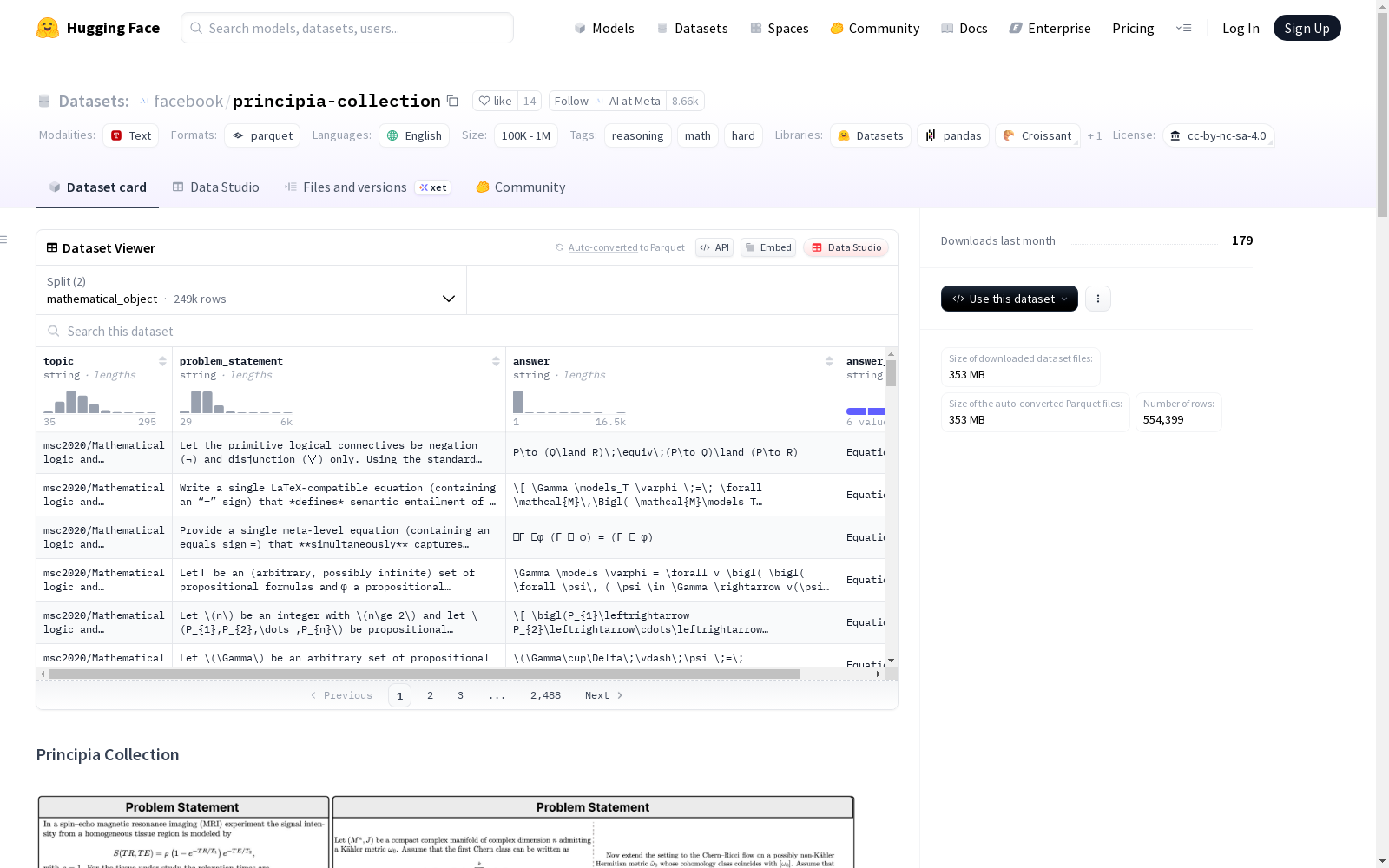Click the topic lengths histogram
The width and height of the screenshot is (1389, 868).
click(x=100, y=401)
